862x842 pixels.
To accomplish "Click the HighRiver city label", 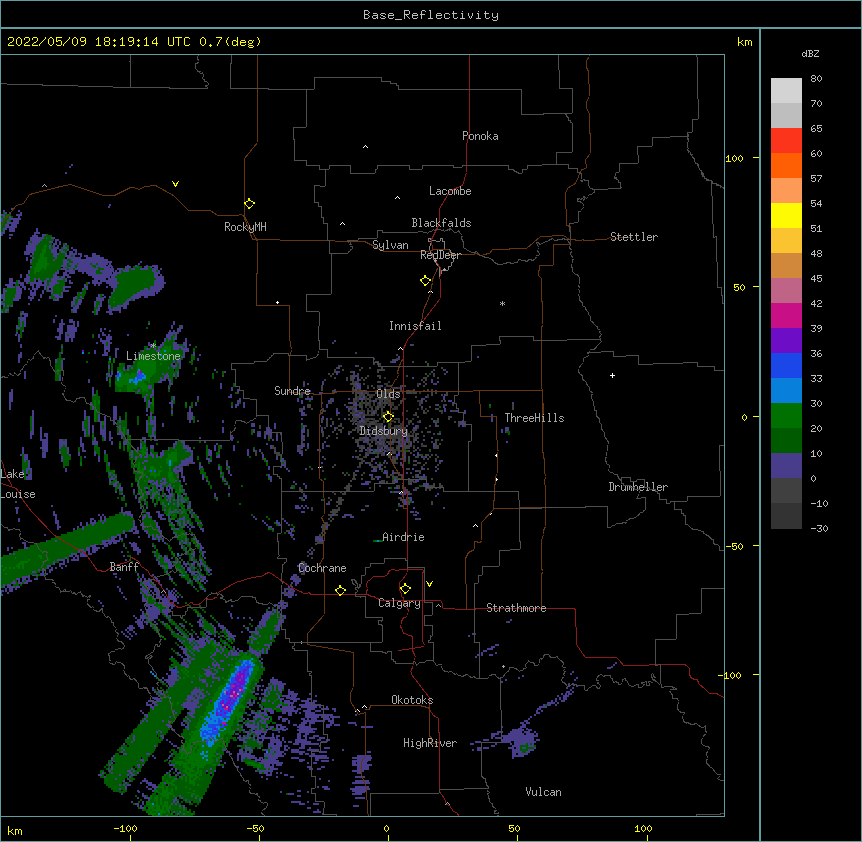I will pos(430,743).
